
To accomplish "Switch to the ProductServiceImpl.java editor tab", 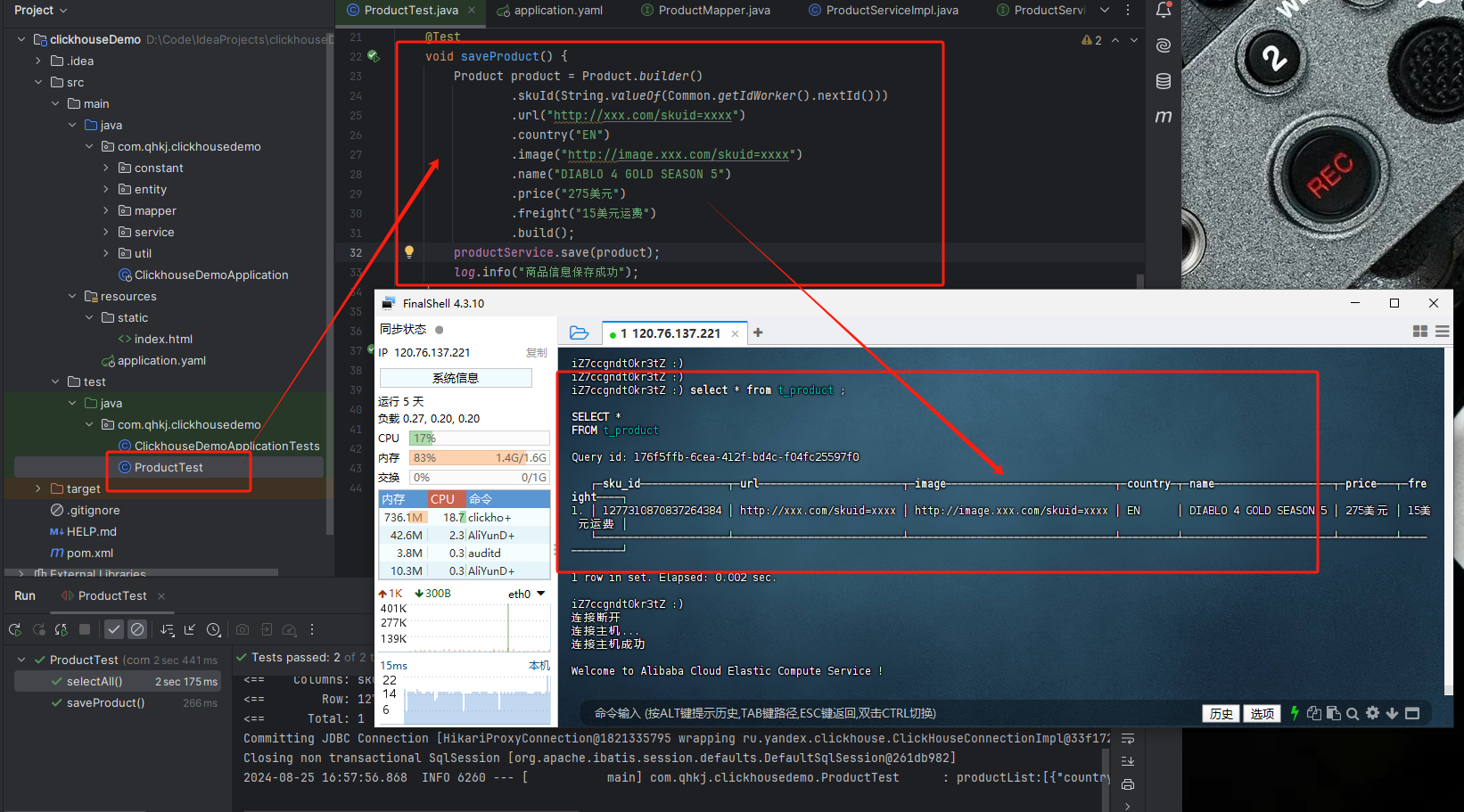I will click(883, 10).
